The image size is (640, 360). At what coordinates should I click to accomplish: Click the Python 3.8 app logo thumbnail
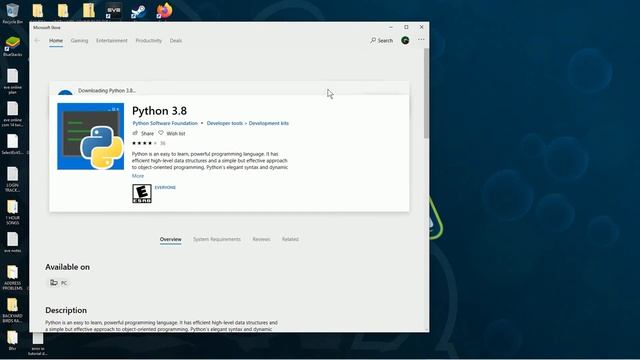(x=91, y=136)
